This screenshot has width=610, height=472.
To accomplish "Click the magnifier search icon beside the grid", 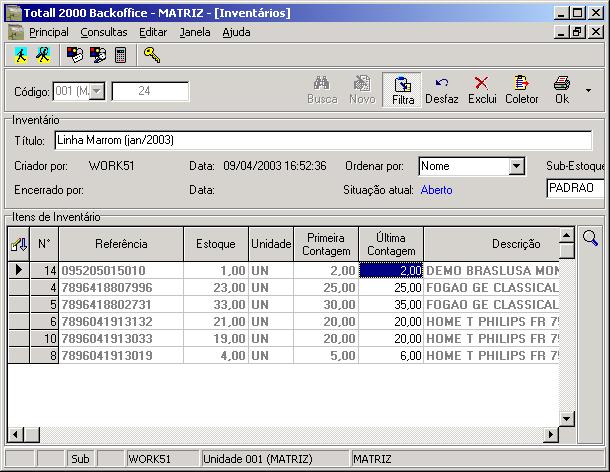I will 590,238.
